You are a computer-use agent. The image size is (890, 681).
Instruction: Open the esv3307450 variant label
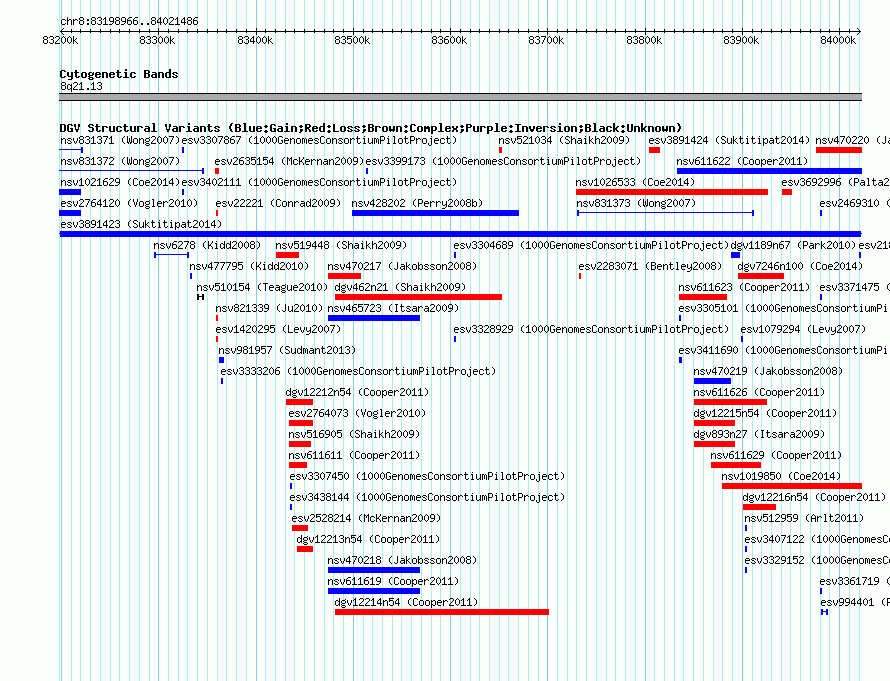click(427, 476)
